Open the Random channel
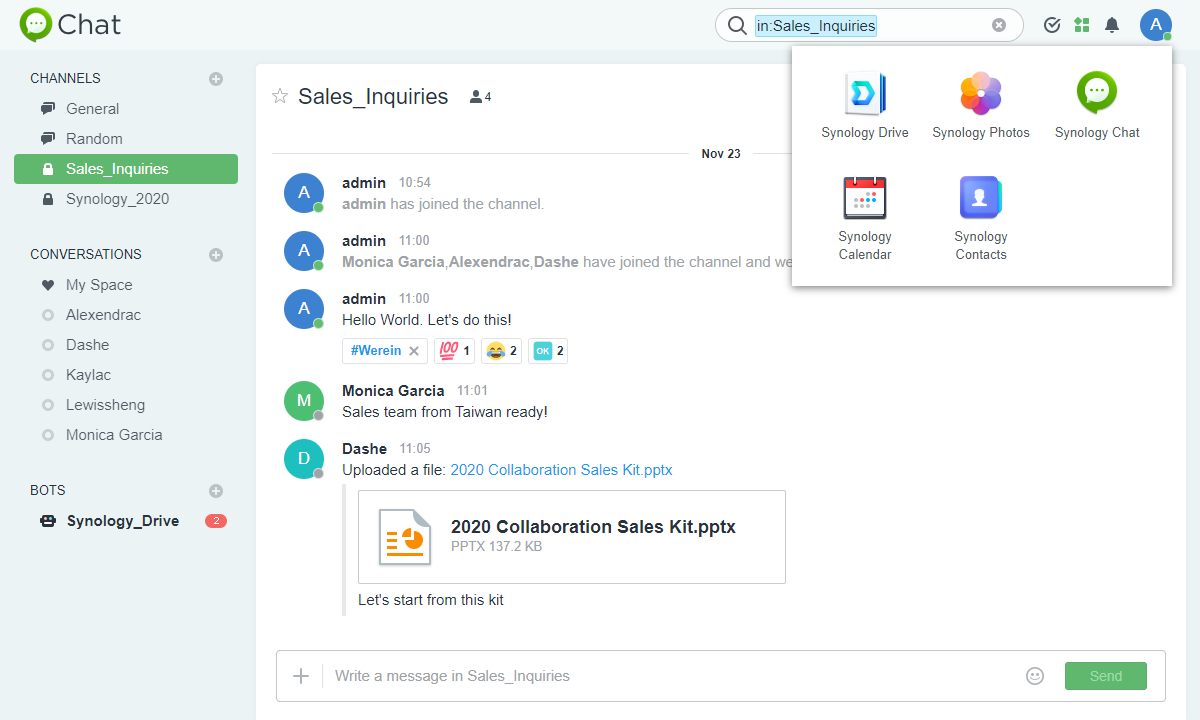 click(x=126, y=139)
